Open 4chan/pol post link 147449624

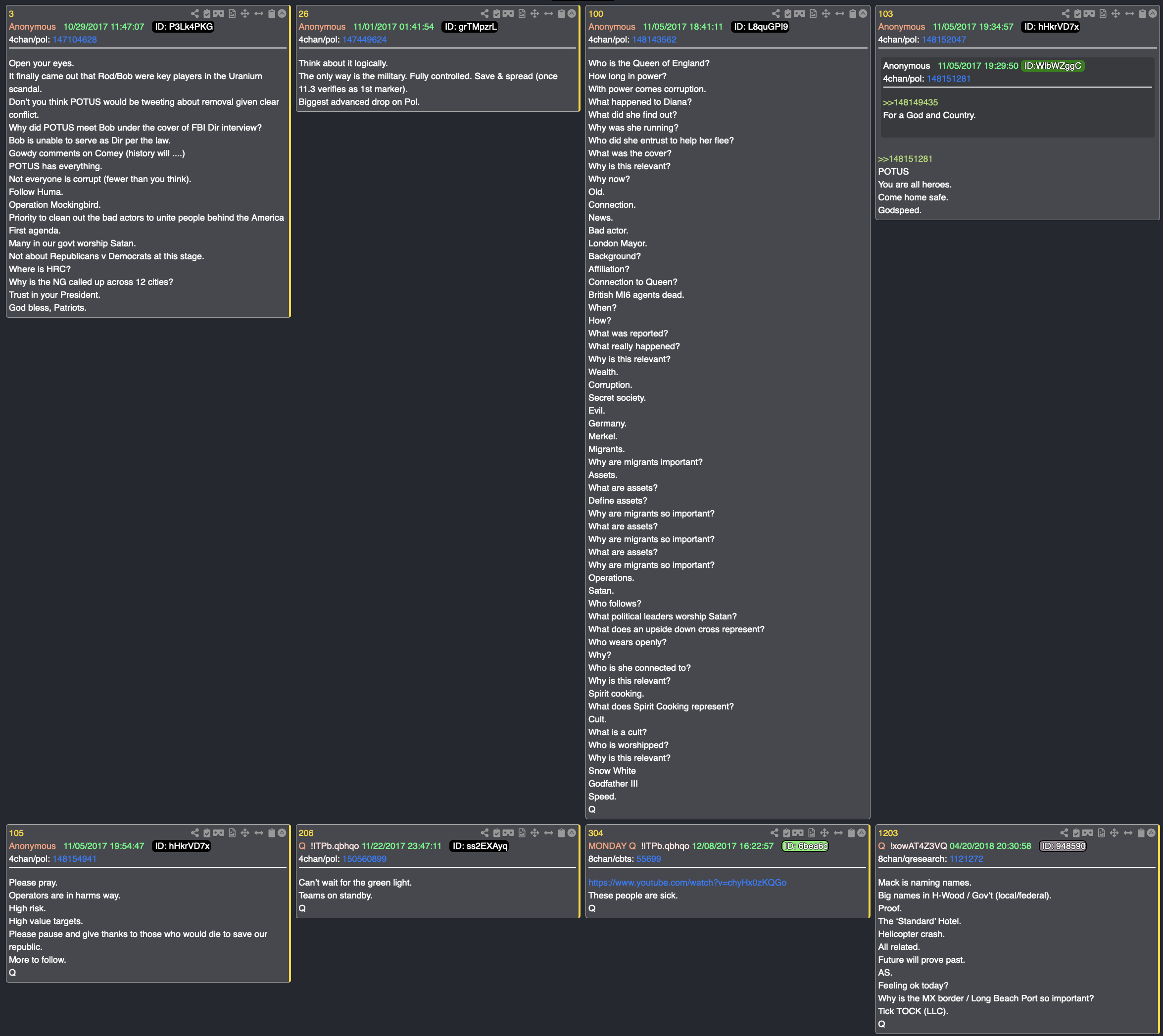coord(364,40)
